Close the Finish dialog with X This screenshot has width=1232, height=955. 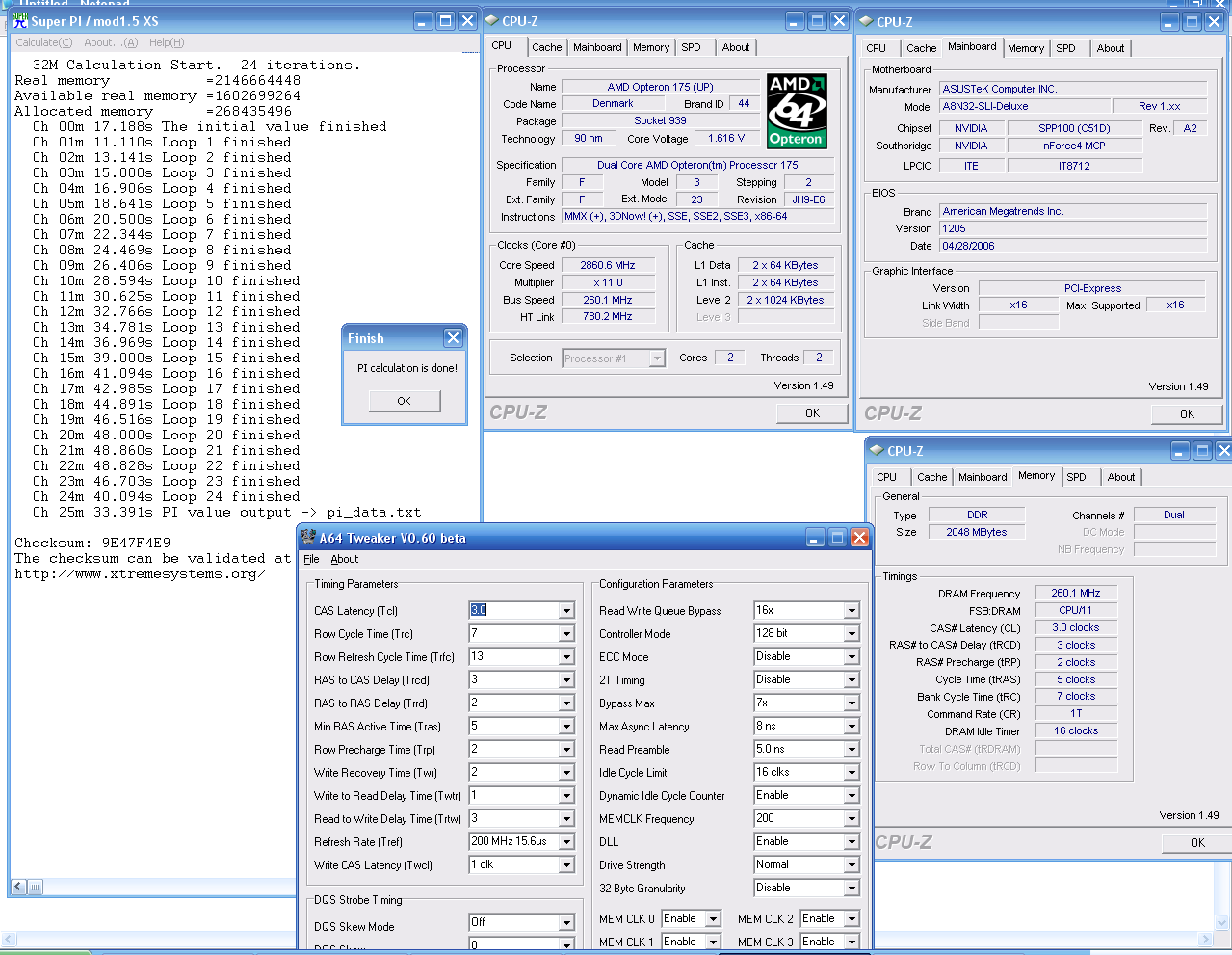(453, 337)
